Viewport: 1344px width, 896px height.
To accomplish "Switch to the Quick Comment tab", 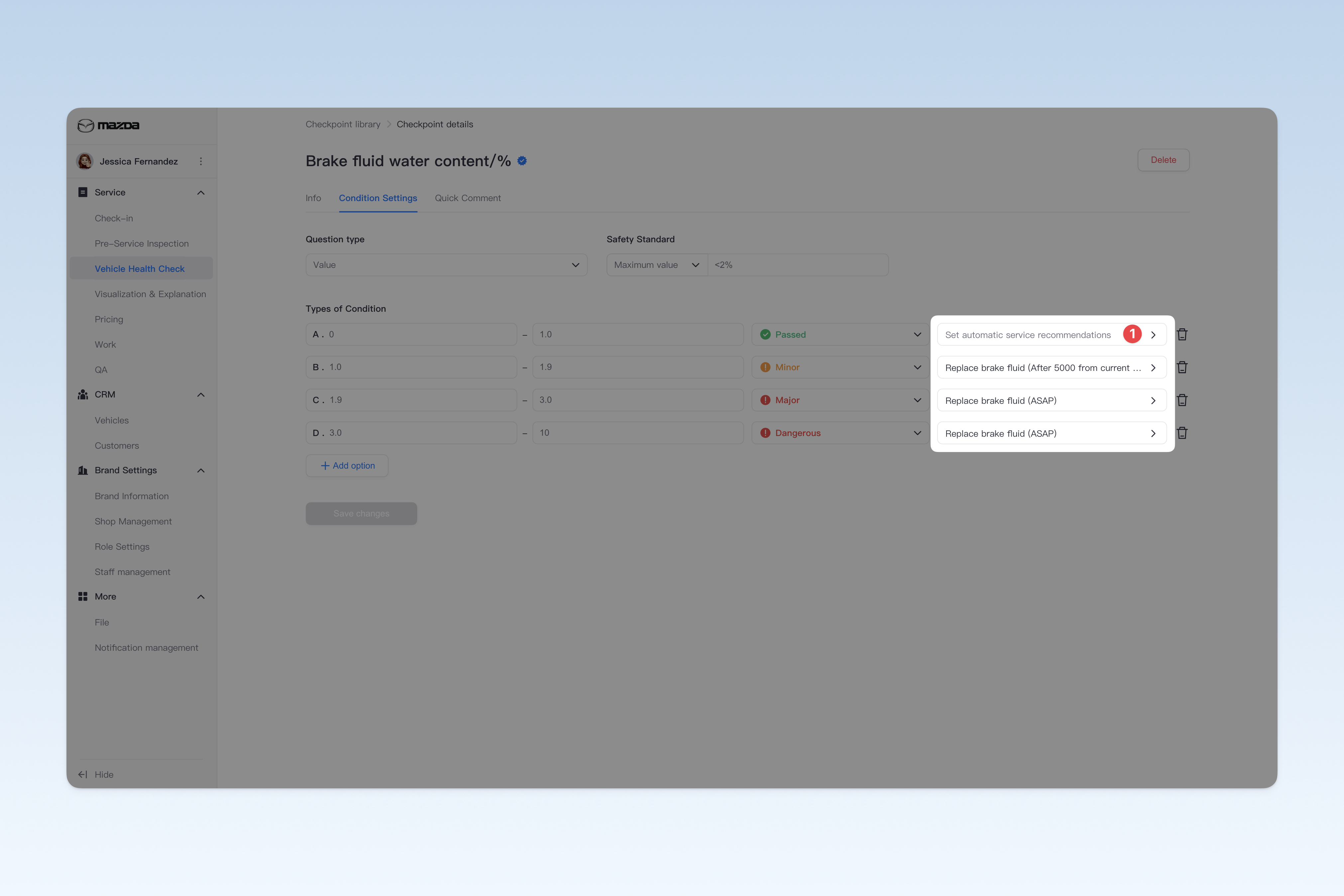I will (x=467, y=198).
